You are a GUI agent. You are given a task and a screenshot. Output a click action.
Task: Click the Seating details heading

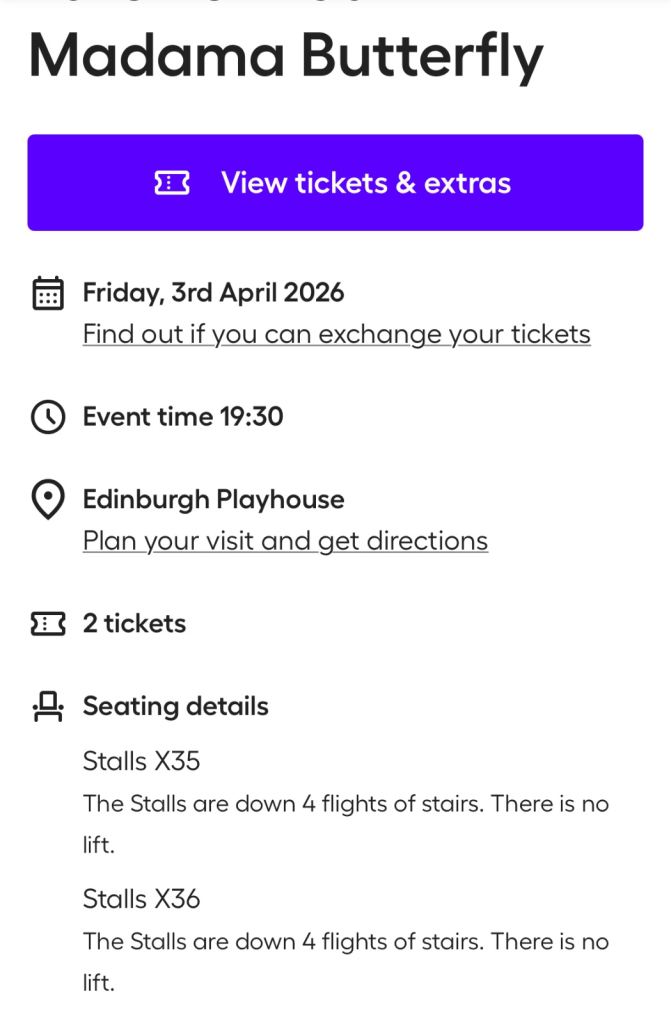point(175,707)
